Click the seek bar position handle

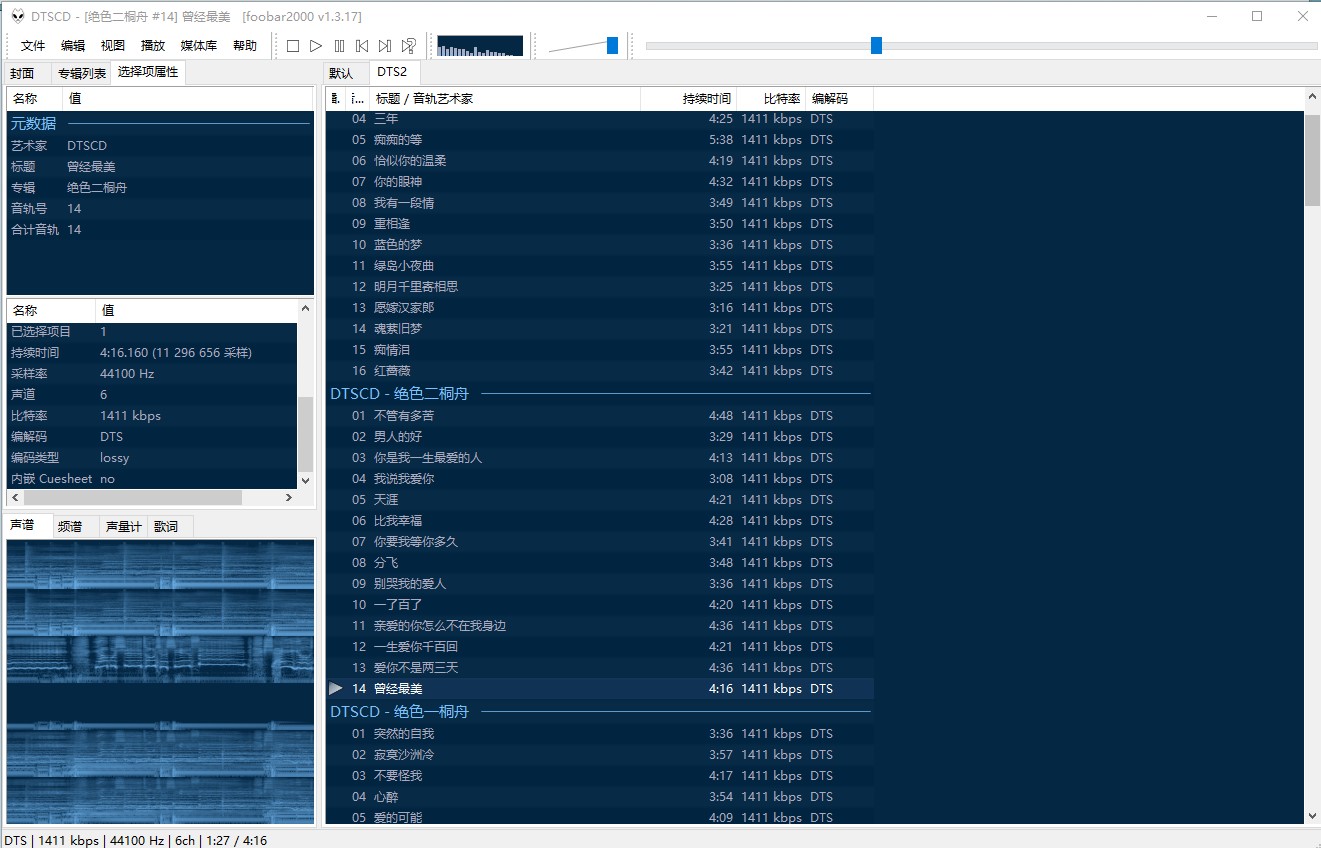pyautogui.click(x=876, y=45)
